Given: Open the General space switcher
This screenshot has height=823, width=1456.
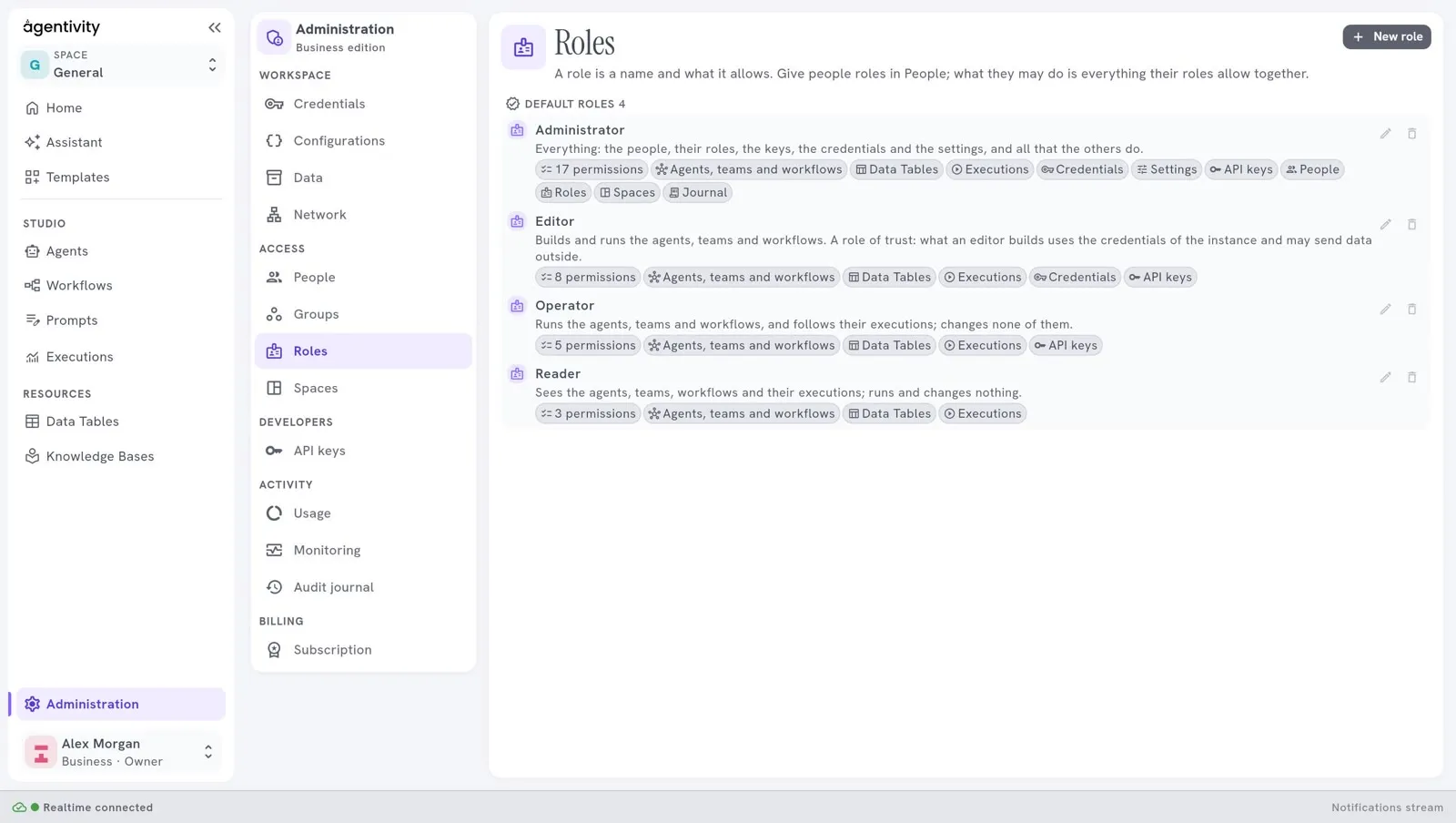Looking at the screenshot, I should [x=121, y=65].
